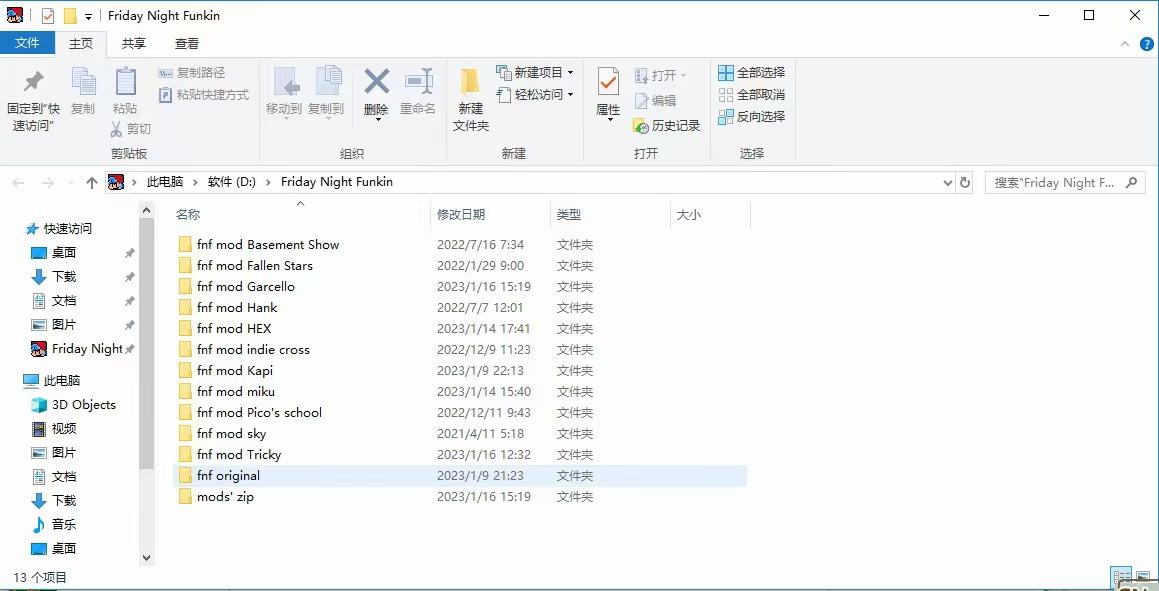This screenshot has height=591, width=1159.
Task: Select pinned Desktop (桌面) under Quick access
Action: (54, 253)
